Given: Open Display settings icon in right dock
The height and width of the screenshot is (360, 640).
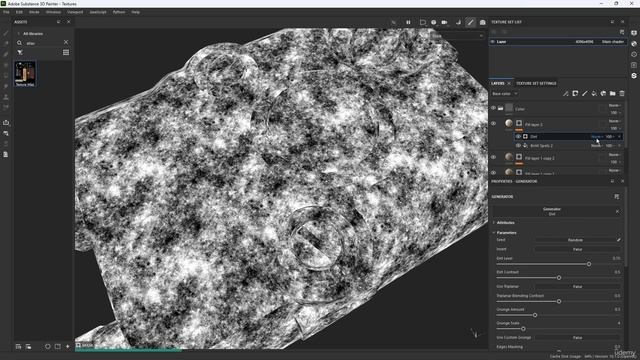Looking at the screenshot, I should pos(634,33).
